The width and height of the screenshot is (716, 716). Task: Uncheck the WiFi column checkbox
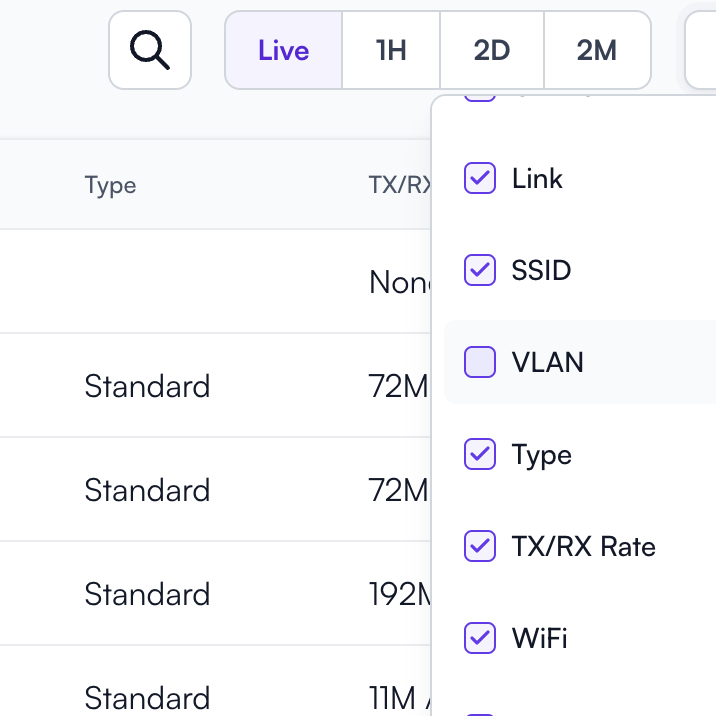(480, 638)
